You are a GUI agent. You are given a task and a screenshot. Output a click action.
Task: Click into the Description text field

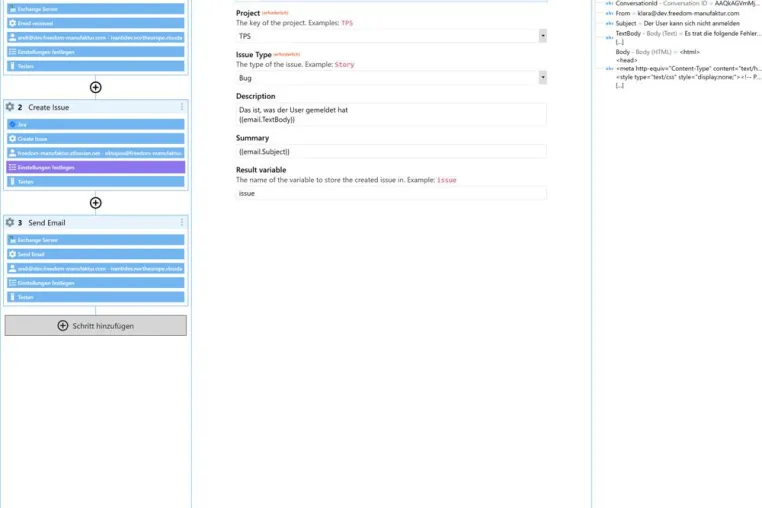391,115
